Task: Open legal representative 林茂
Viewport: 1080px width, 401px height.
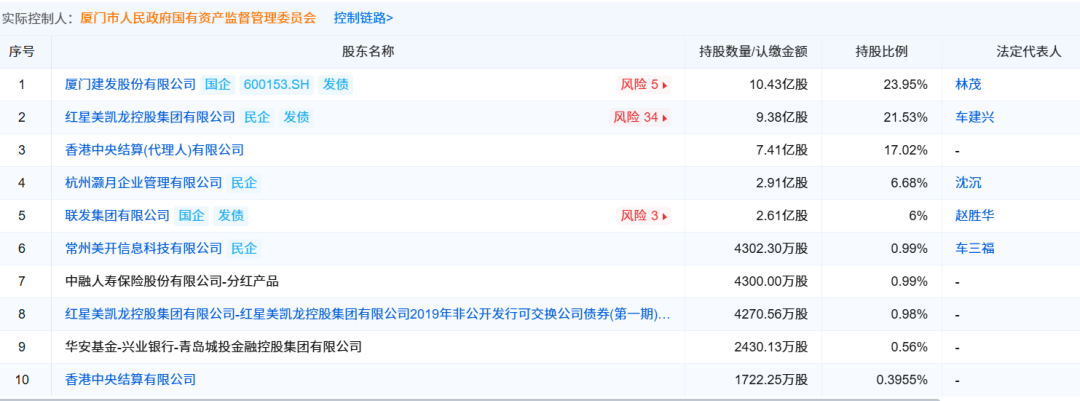Action: pos(968,85)
